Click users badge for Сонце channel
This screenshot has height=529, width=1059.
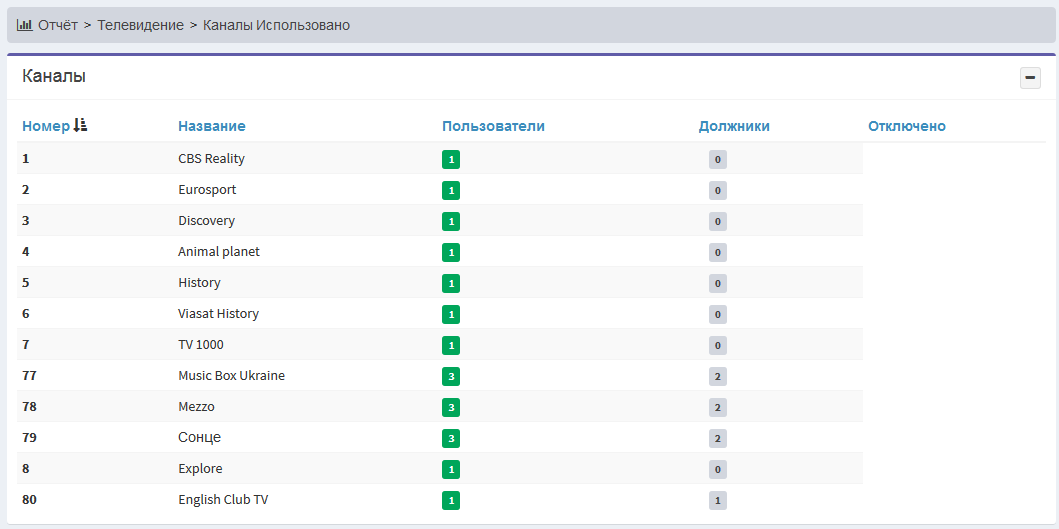[x=451, y=438]
